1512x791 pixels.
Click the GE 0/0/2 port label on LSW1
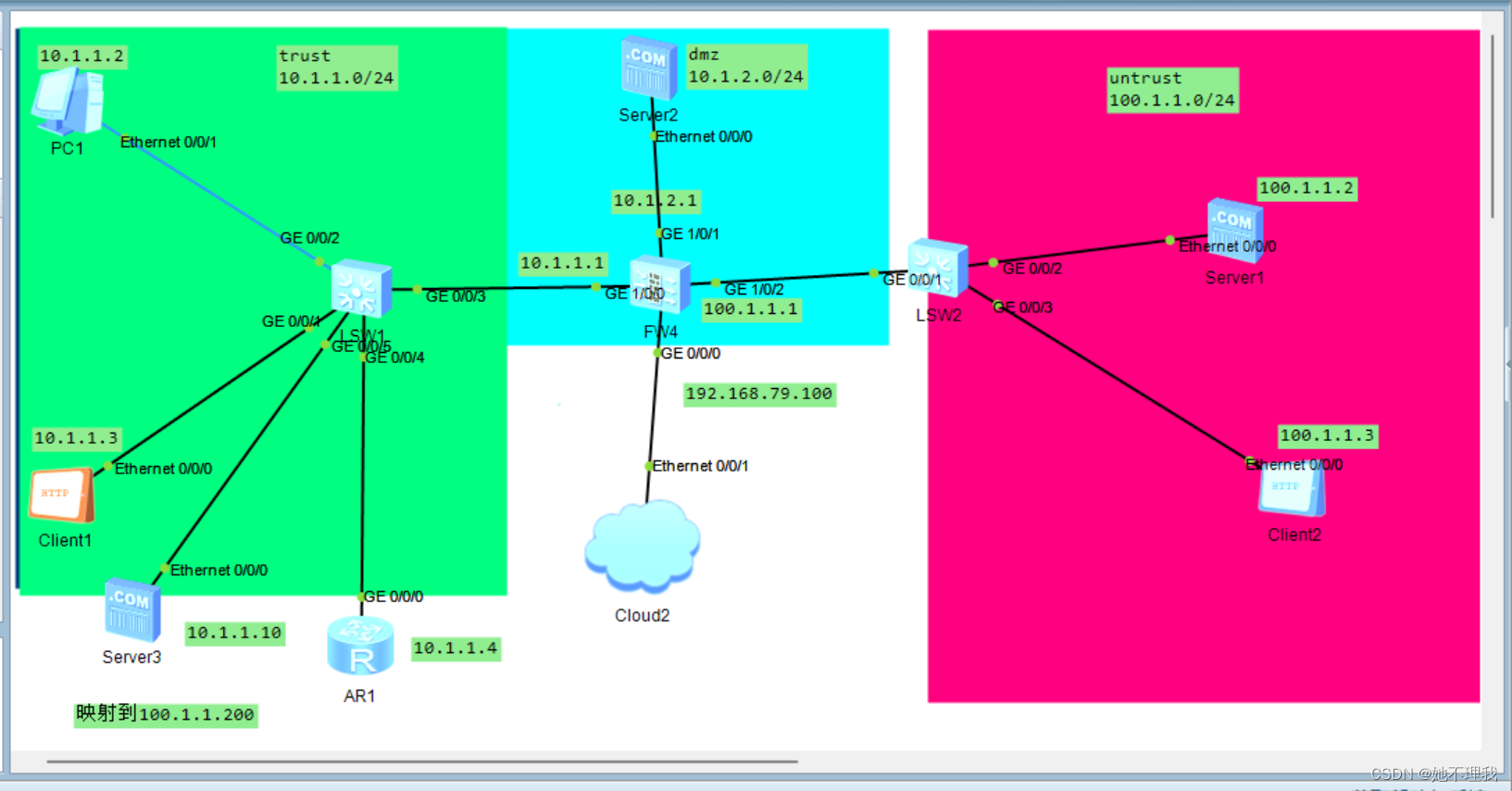click(x=309, y=238)
